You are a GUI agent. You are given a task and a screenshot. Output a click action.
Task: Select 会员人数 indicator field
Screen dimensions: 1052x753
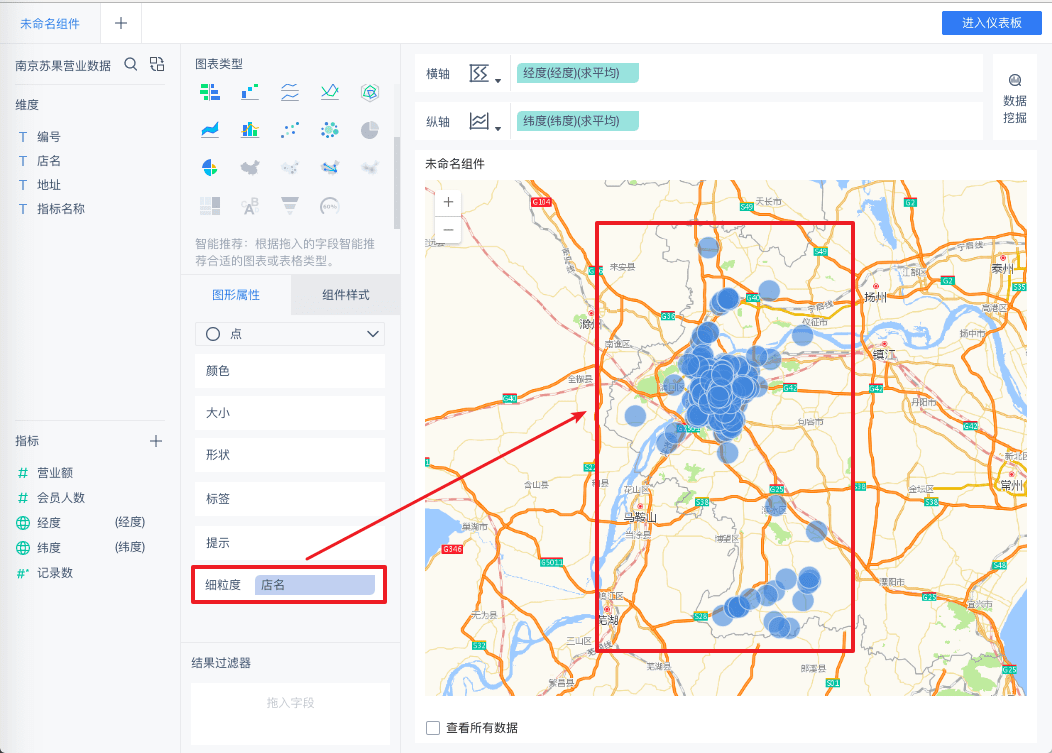[60, 498]
